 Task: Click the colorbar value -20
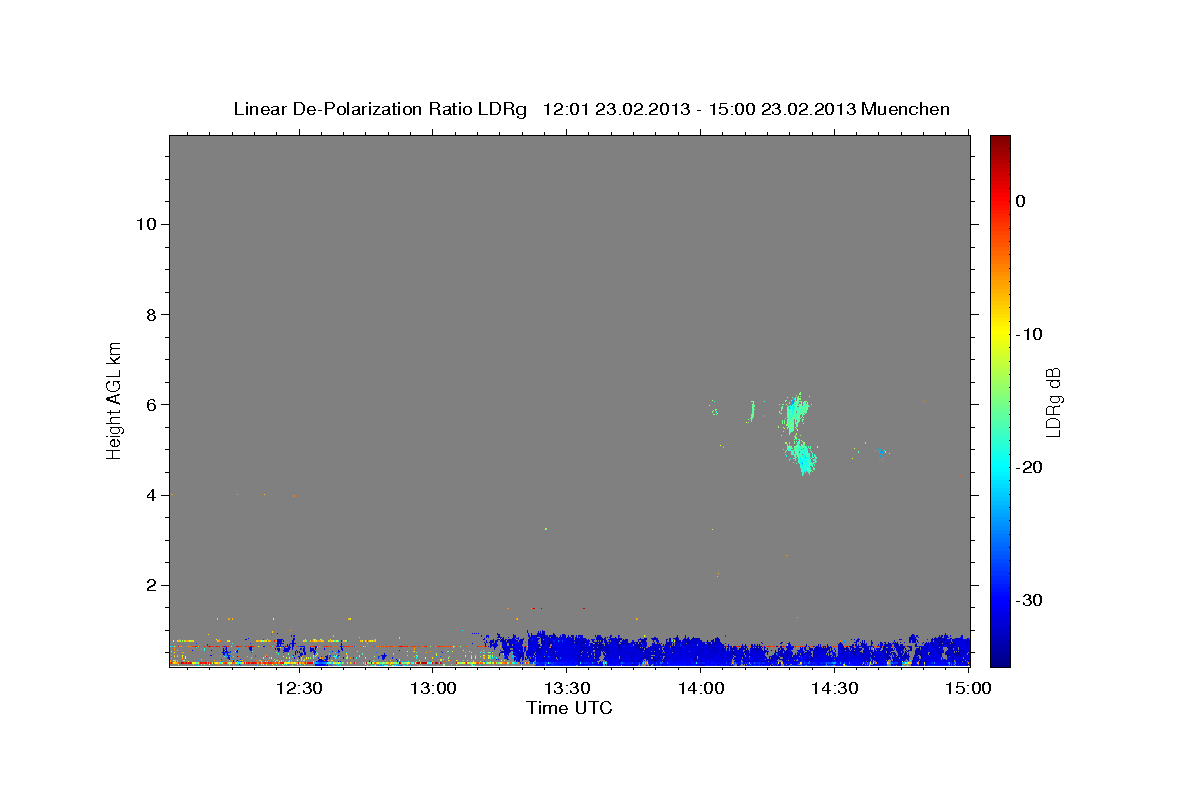click(x=1030, y=467)
